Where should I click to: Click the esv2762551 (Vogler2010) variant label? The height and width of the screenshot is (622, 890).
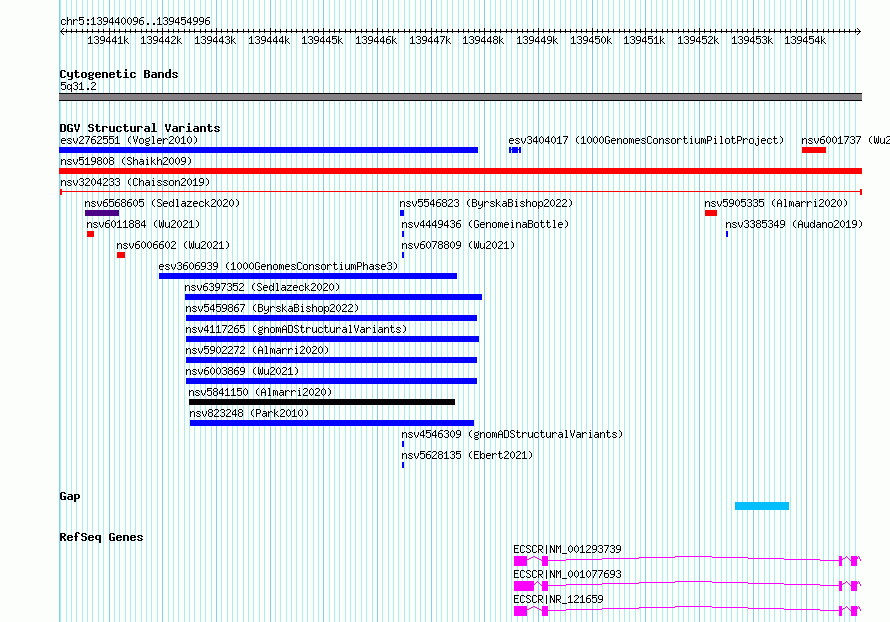click(129, 140)
